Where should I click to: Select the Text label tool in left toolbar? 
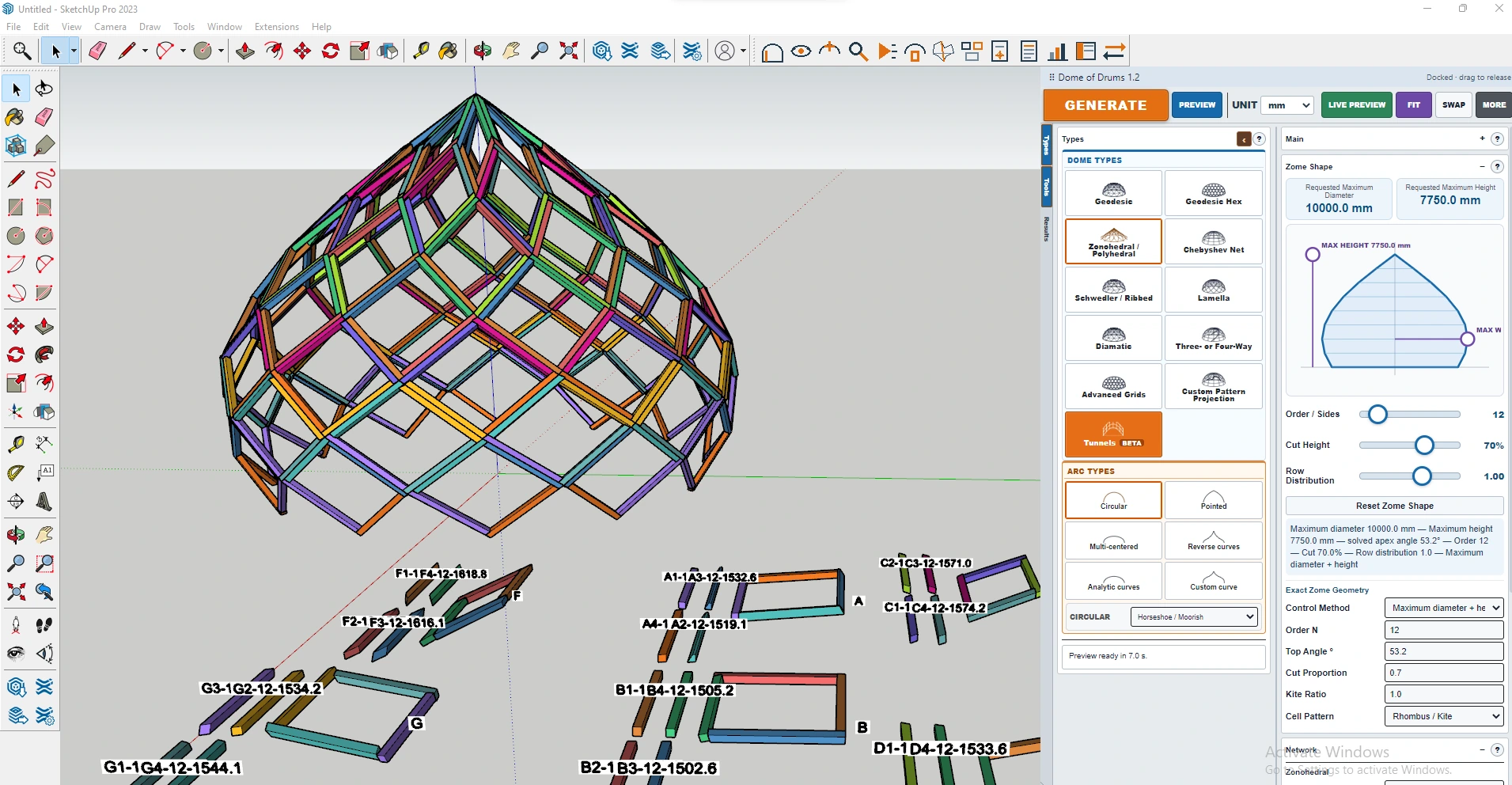pyautogui.click(x=44, y=472)
